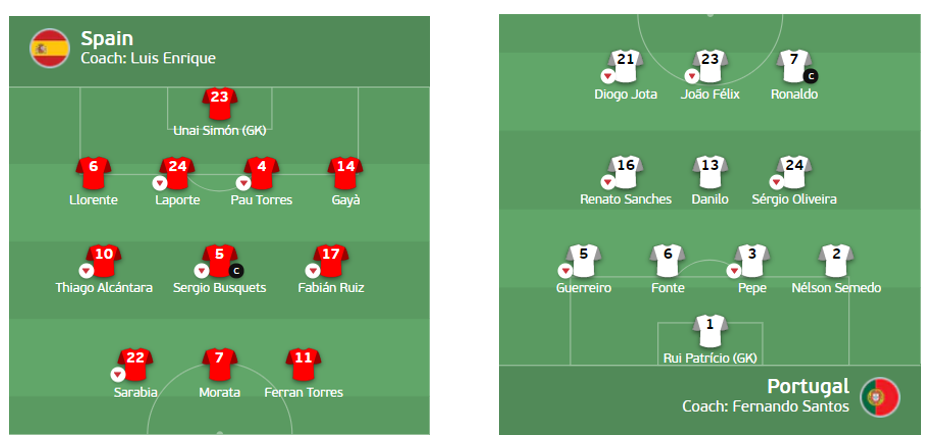This screenshot has height=444, width=930.
Task: Click substitution marker beside Pepe's shirt
Action: click(734, 270)
